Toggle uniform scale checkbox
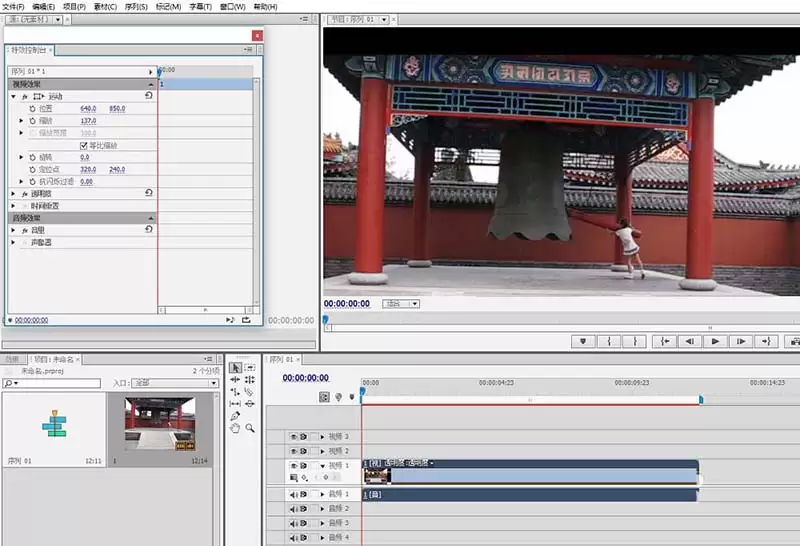800x546 pixels. pyautogui.click(x=84, y=145)
